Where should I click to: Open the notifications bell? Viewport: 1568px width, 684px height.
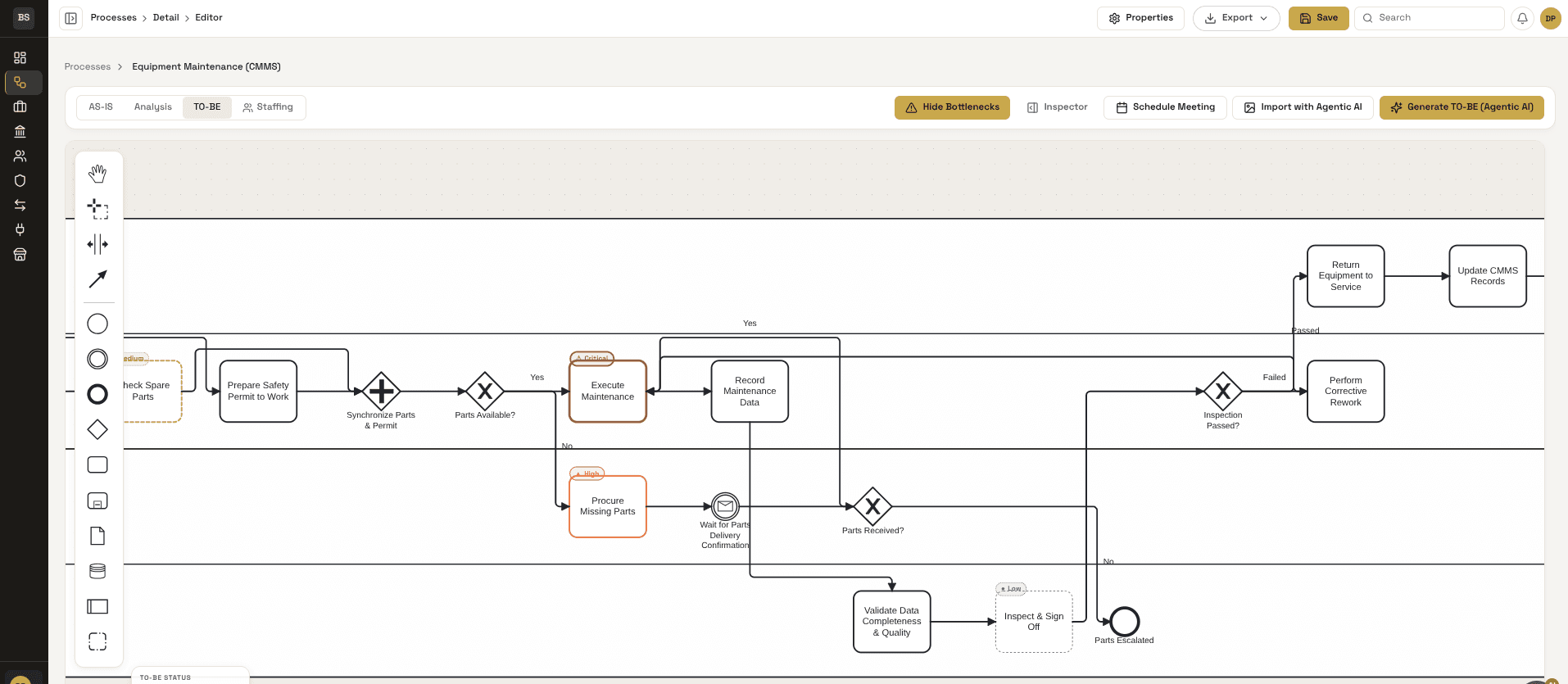pyautogui.click(x=1522, y=18)
